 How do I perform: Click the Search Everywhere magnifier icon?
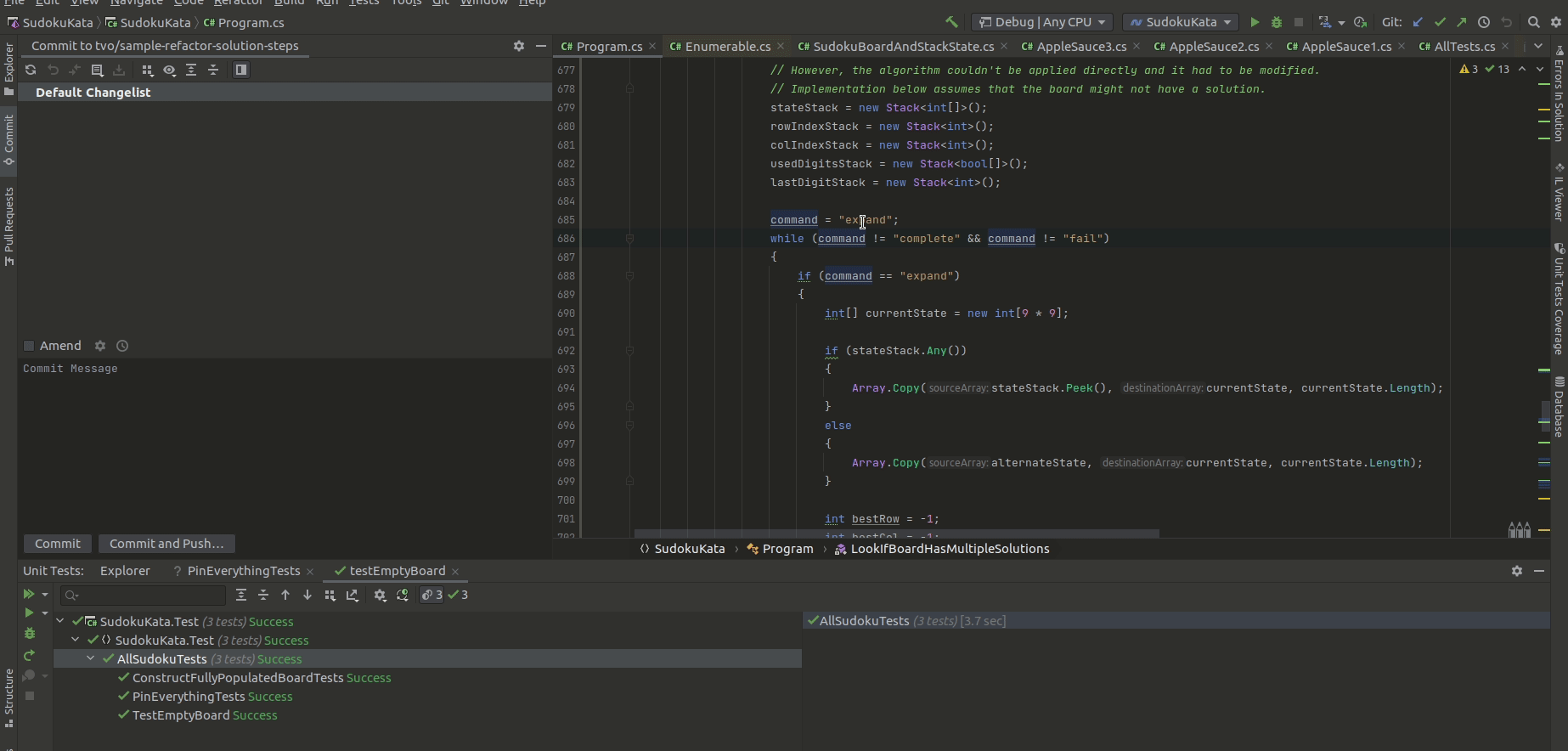click(1533, 22)
